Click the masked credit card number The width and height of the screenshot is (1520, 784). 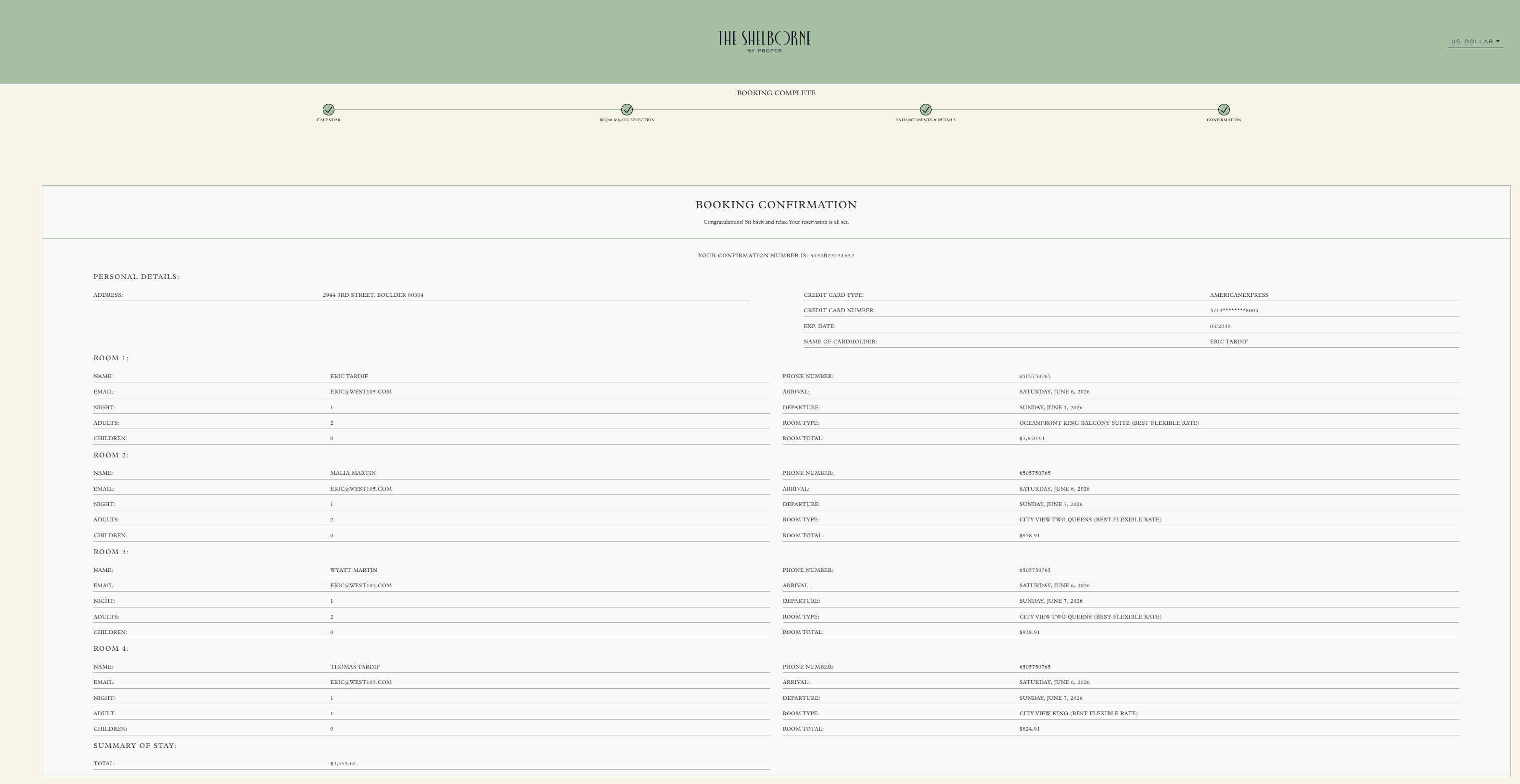[x=1233, y=311]
